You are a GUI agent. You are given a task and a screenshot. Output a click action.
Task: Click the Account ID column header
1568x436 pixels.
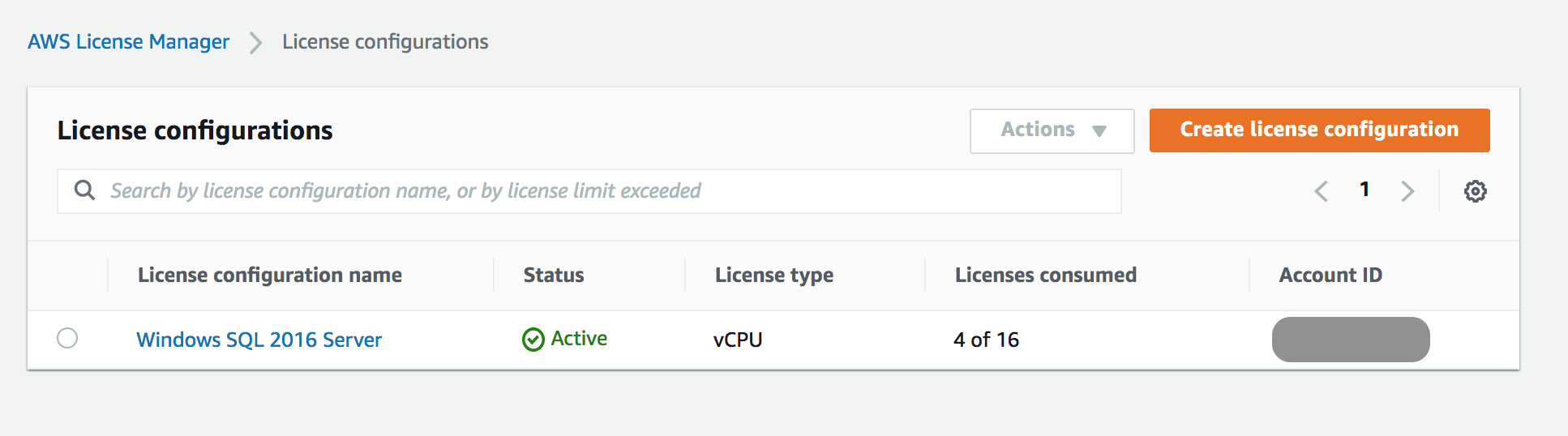(1330, 276)
